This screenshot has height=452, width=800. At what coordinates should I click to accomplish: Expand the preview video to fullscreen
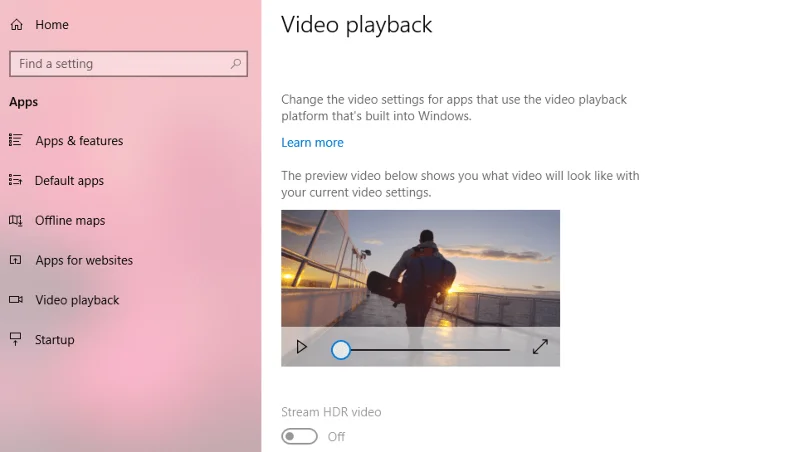(x=540, y=347)
